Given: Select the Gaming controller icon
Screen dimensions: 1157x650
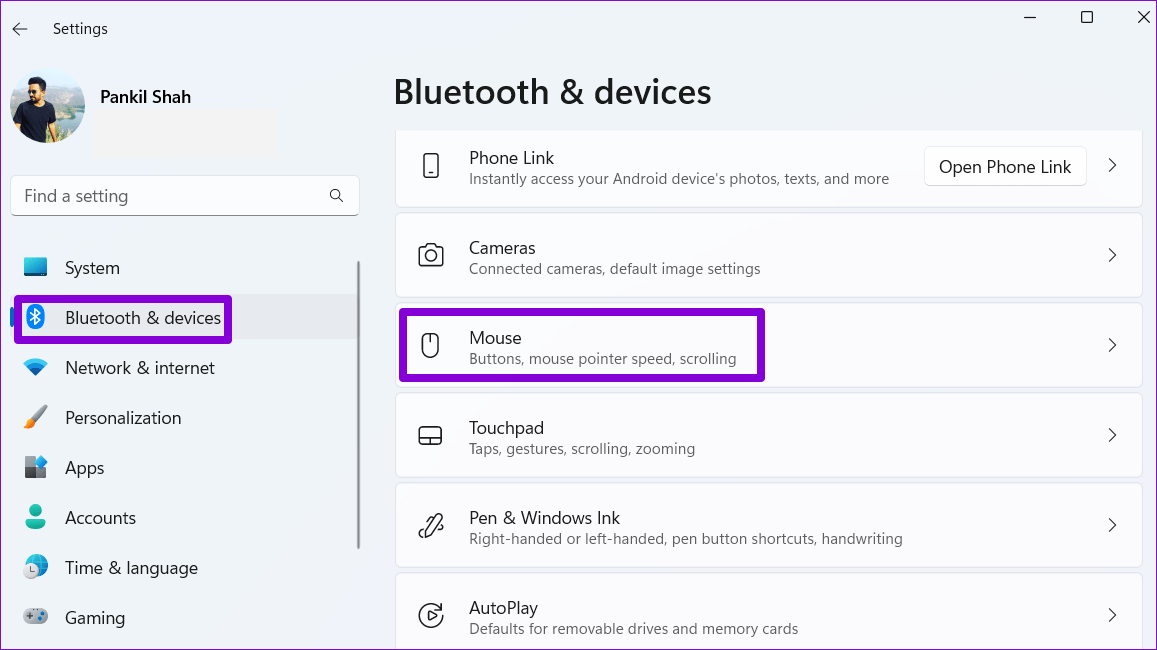Looking at the screenshot, I should click(35, 617).
